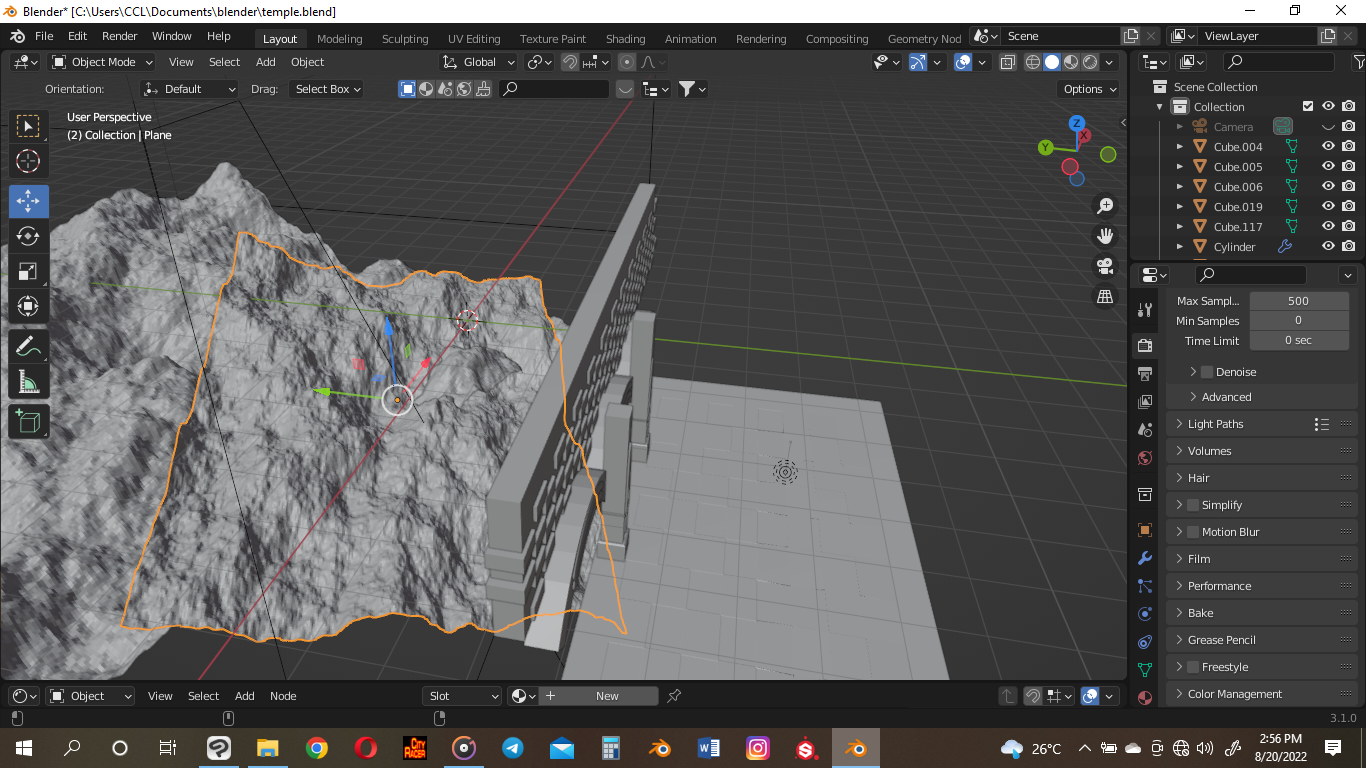Open the View Layer properties tab

pyautogui.click(x=1145, y=401)
